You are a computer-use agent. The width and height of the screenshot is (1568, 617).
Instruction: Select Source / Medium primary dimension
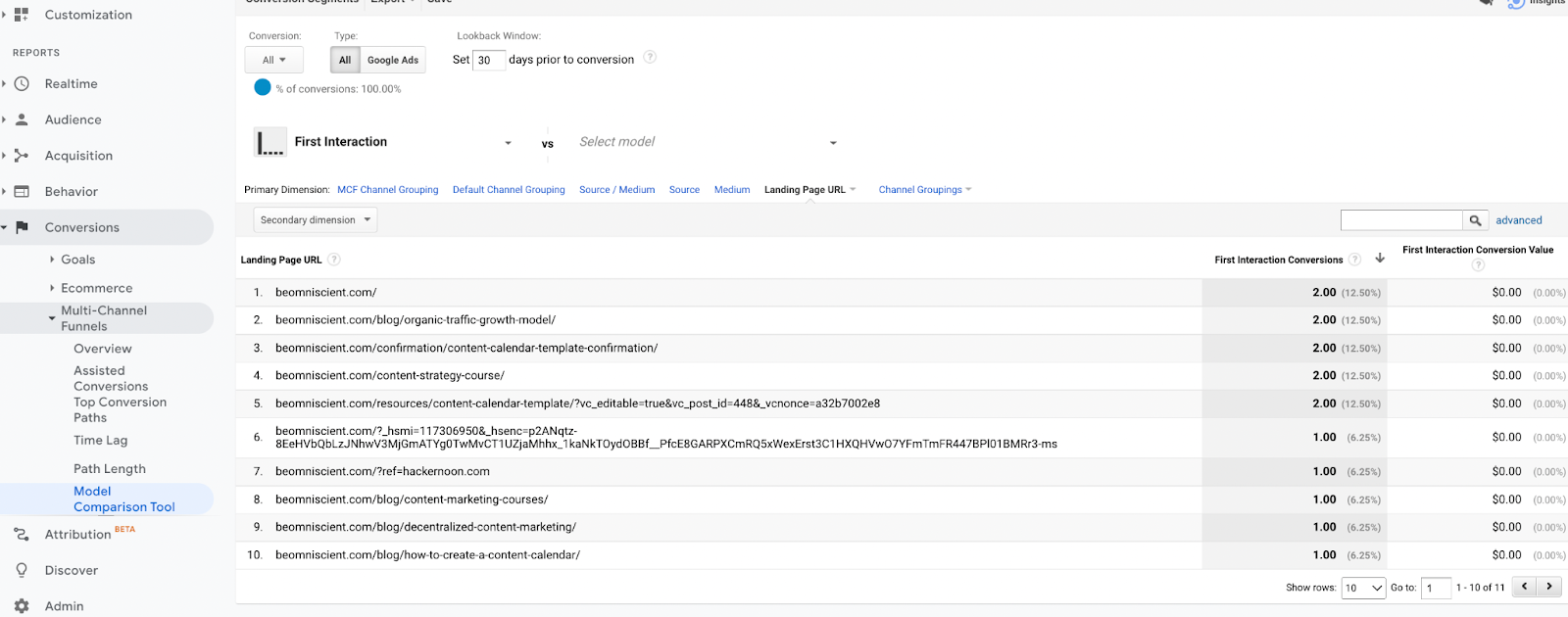(x=616, y=190)
